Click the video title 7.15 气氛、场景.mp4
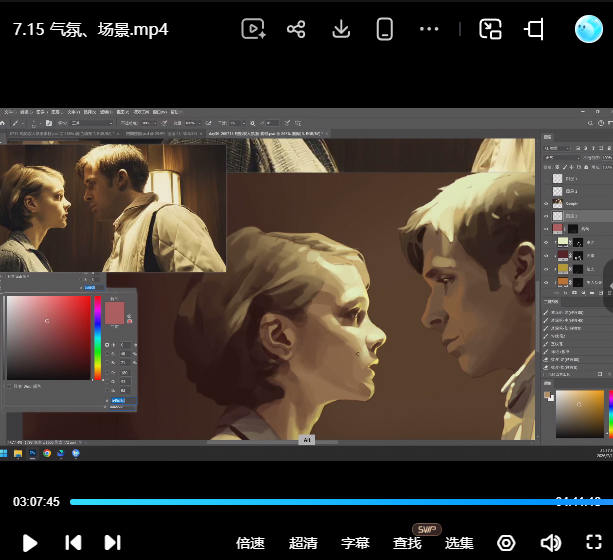Image resolution: width=613 pixels, height=560 pixels. pos(90,29)
